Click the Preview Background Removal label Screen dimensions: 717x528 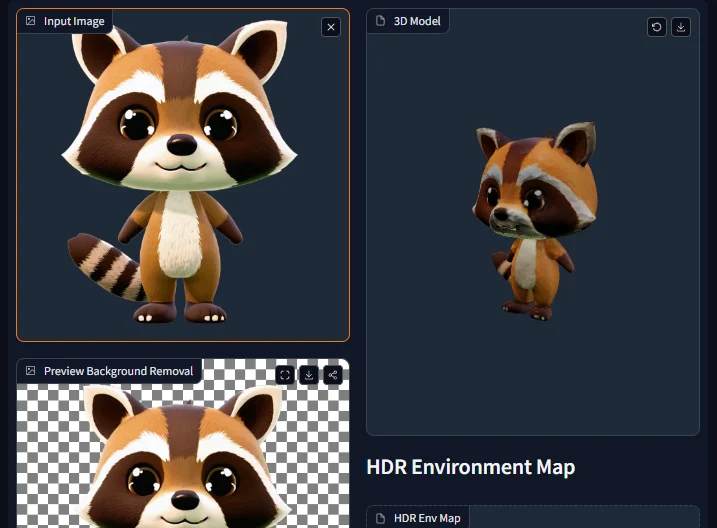click(118, 371)
